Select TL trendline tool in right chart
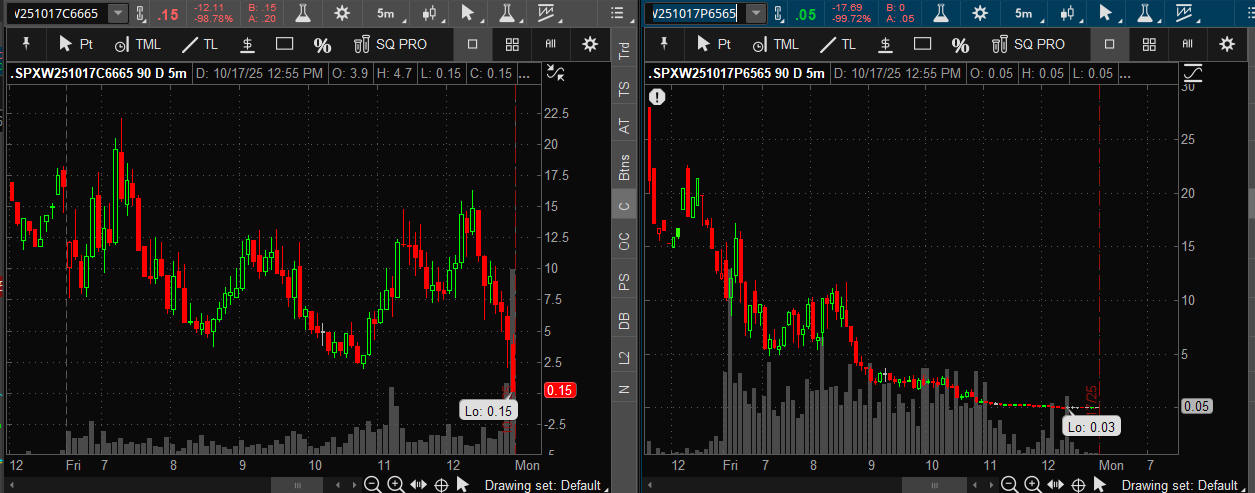1255x493 pixels. (838, 44)
